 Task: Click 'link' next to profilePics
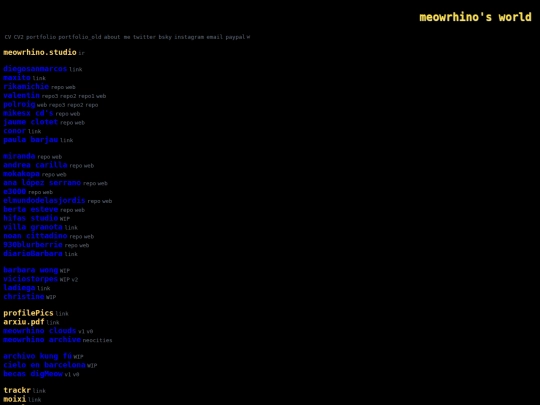[x=62, y=314]
